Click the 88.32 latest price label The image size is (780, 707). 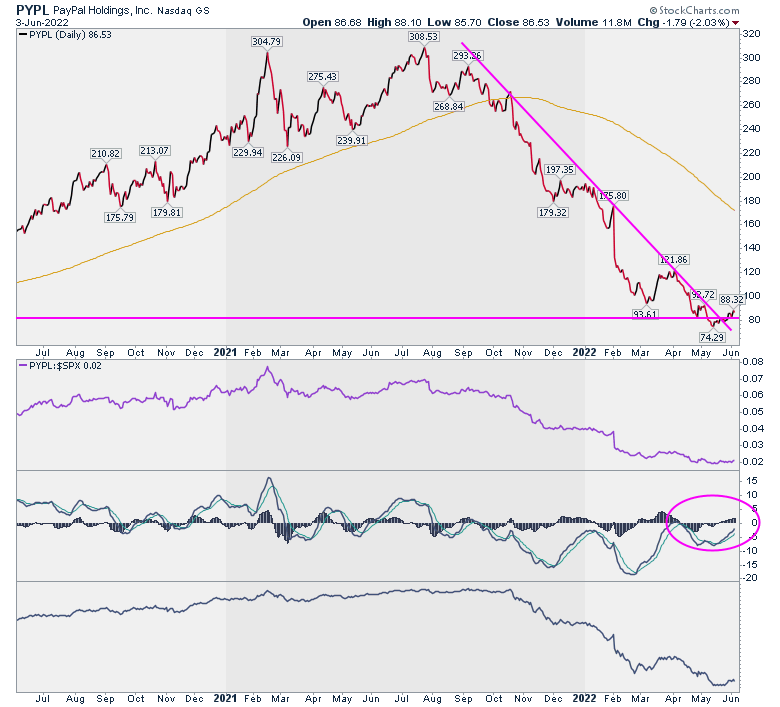click(x=732, y=300)
